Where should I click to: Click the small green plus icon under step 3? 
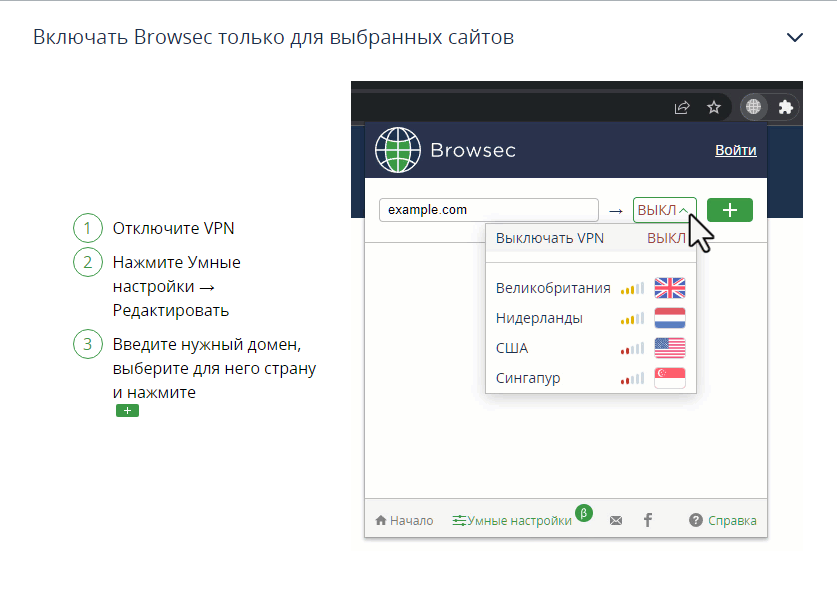click(128, 411)
